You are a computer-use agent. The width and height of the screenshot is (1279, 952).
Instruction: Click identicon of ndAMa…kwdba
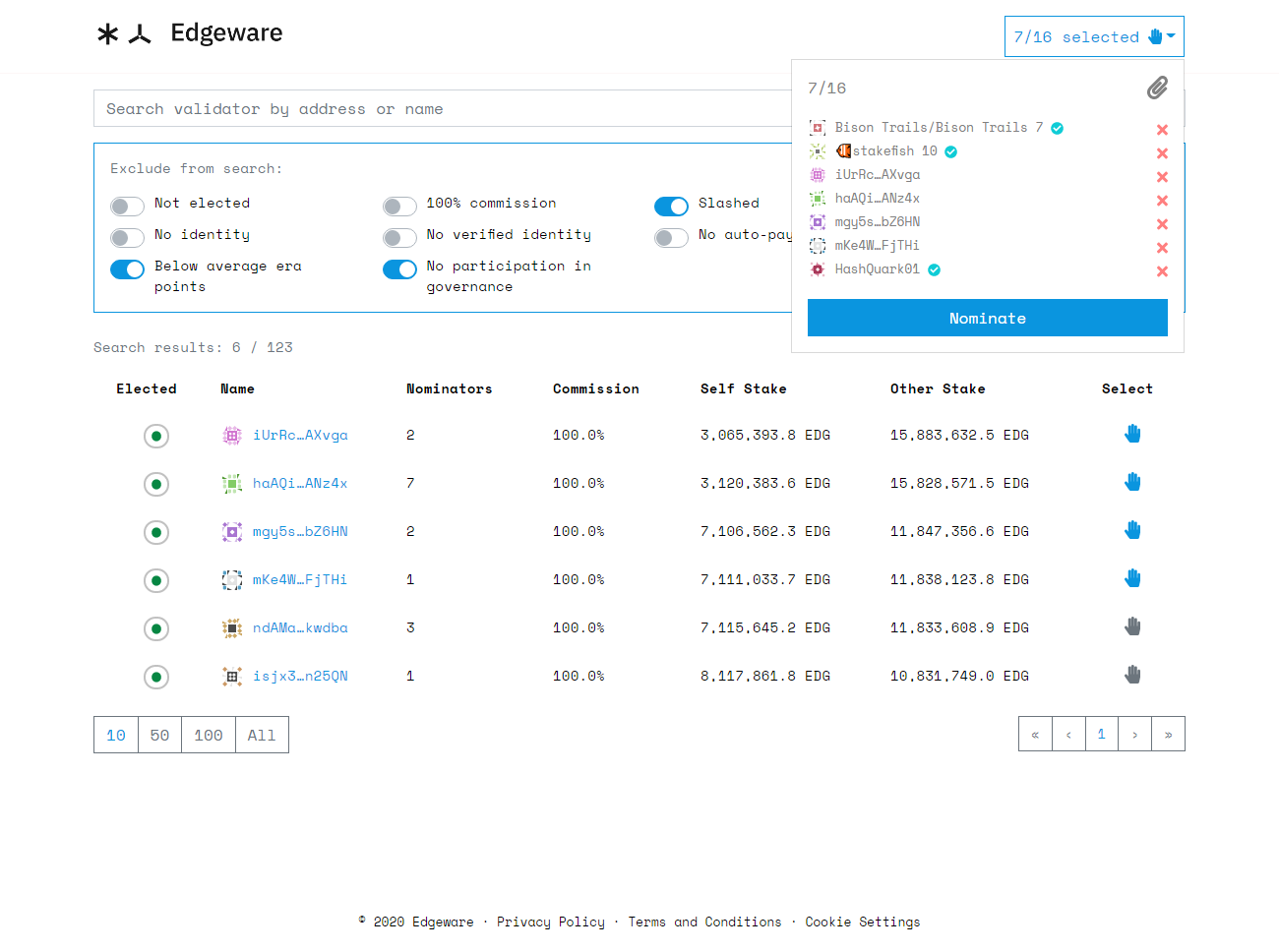(232, 628)
